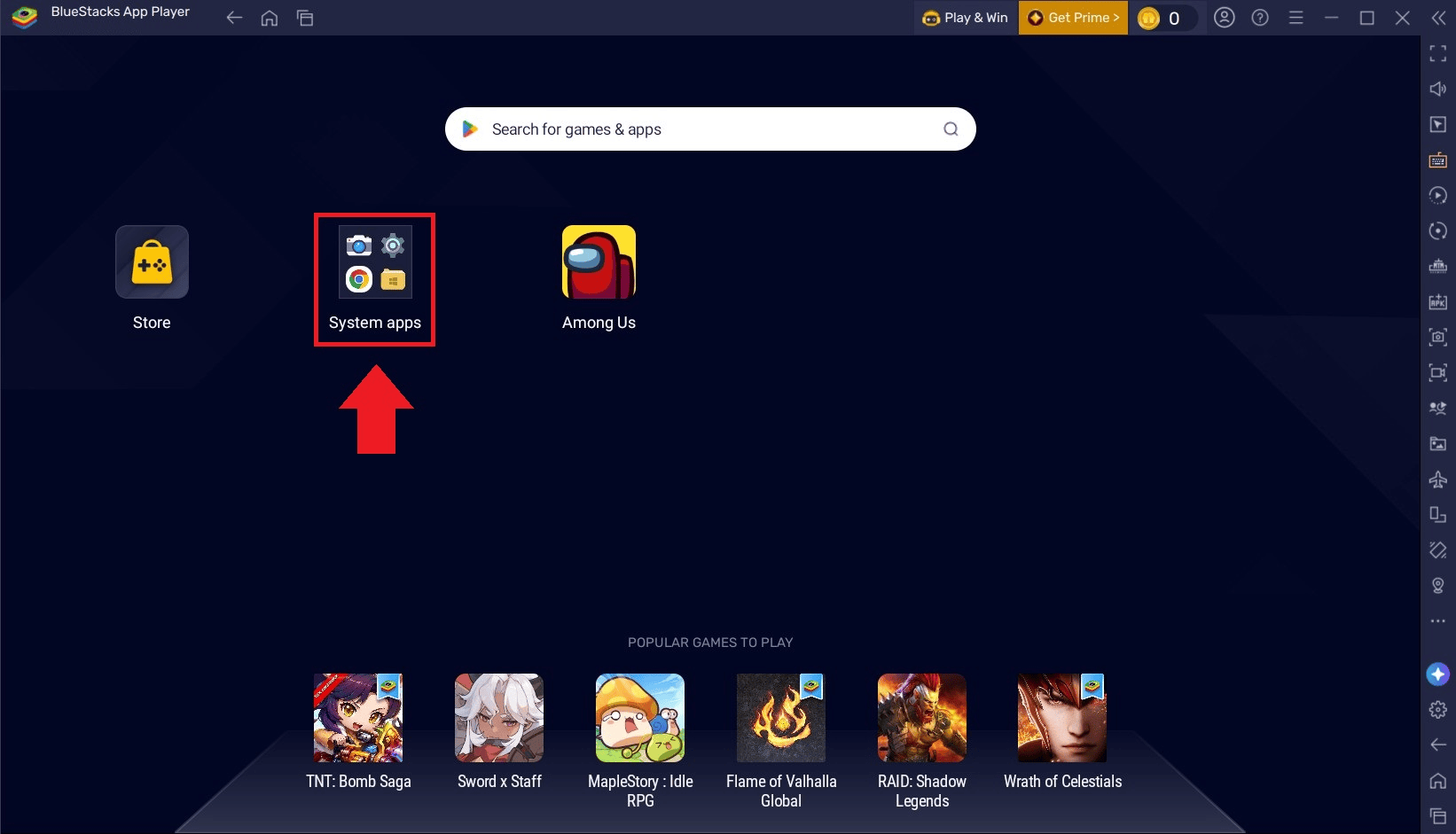
Task: Collapse the right sidebar with double chevron
Action: [1438, 18]
